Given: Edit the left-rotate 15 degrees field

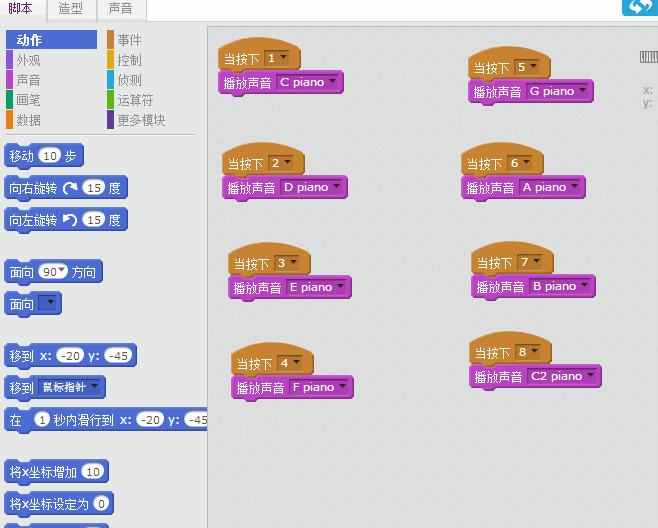Looking at the screenshot, I should pyautogui.click(x=94, y=220).
